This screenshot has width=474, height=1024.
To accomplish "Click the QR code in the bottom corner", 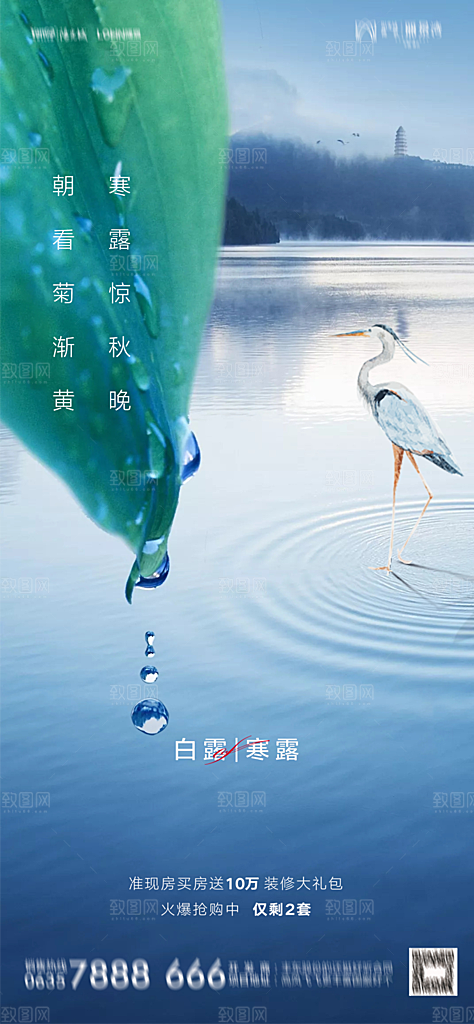I will tap(433, 971).
